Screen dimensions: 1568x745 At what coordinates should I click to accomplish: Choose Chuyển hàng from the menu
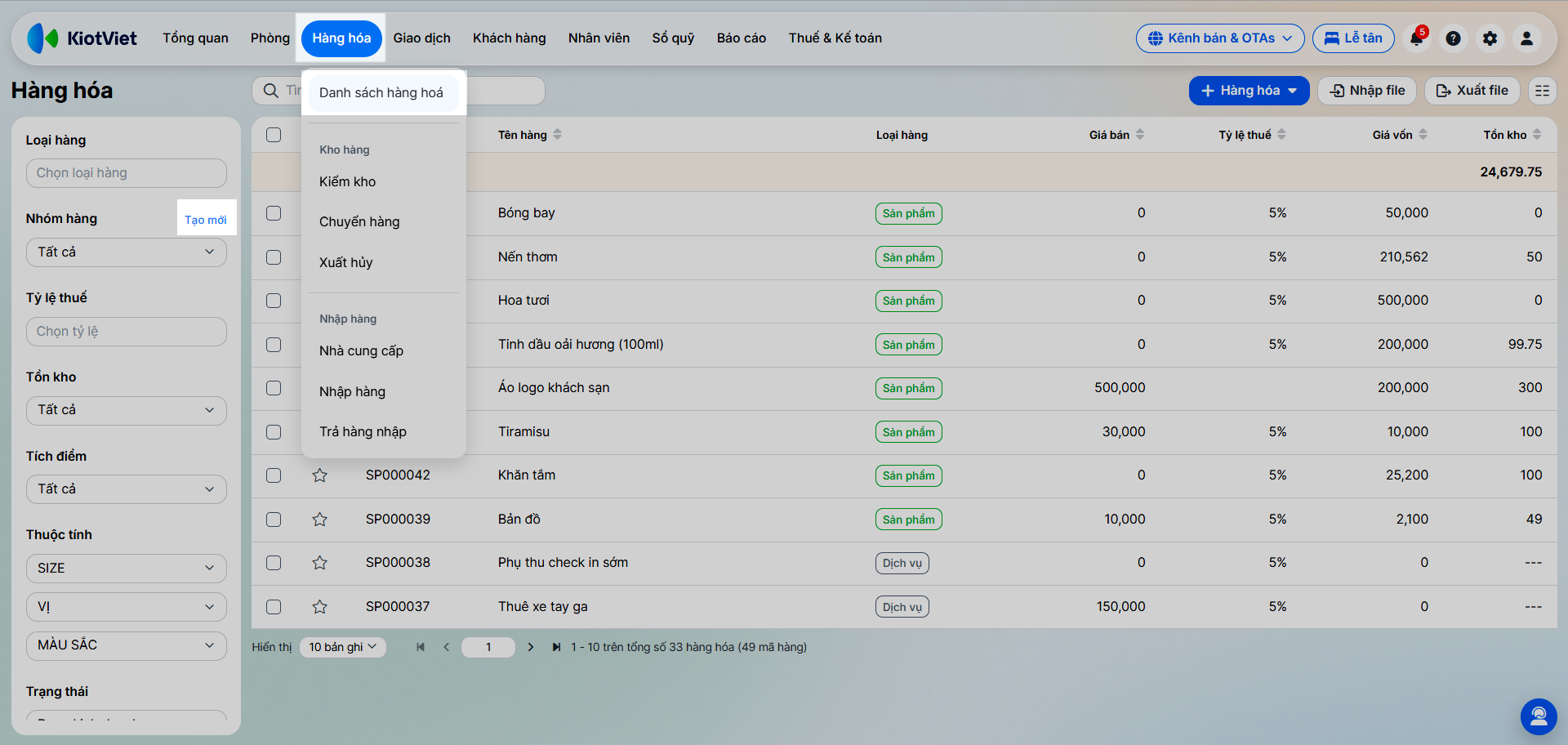coord(359,222)
